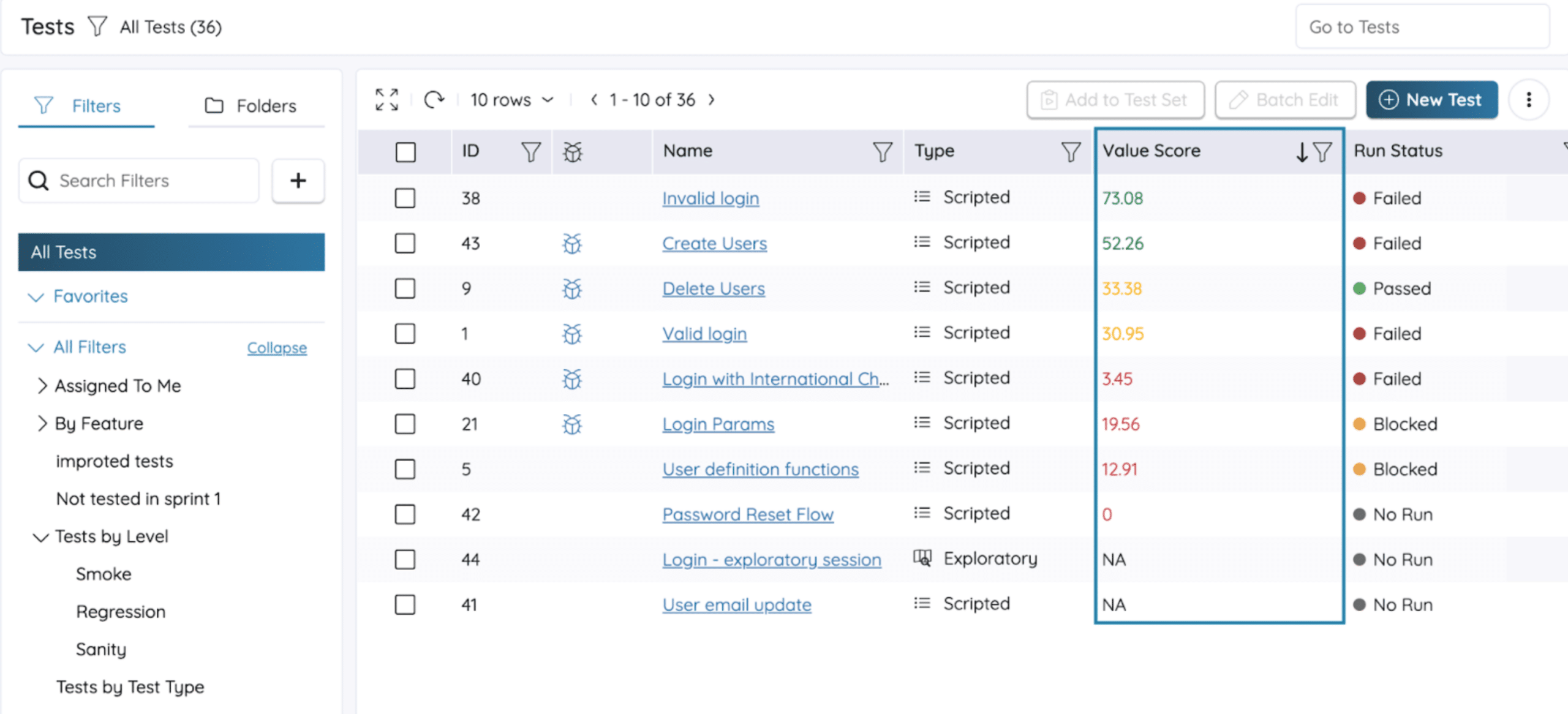Click the New Test button
1568x714 pixels.
pos(1432,99)
